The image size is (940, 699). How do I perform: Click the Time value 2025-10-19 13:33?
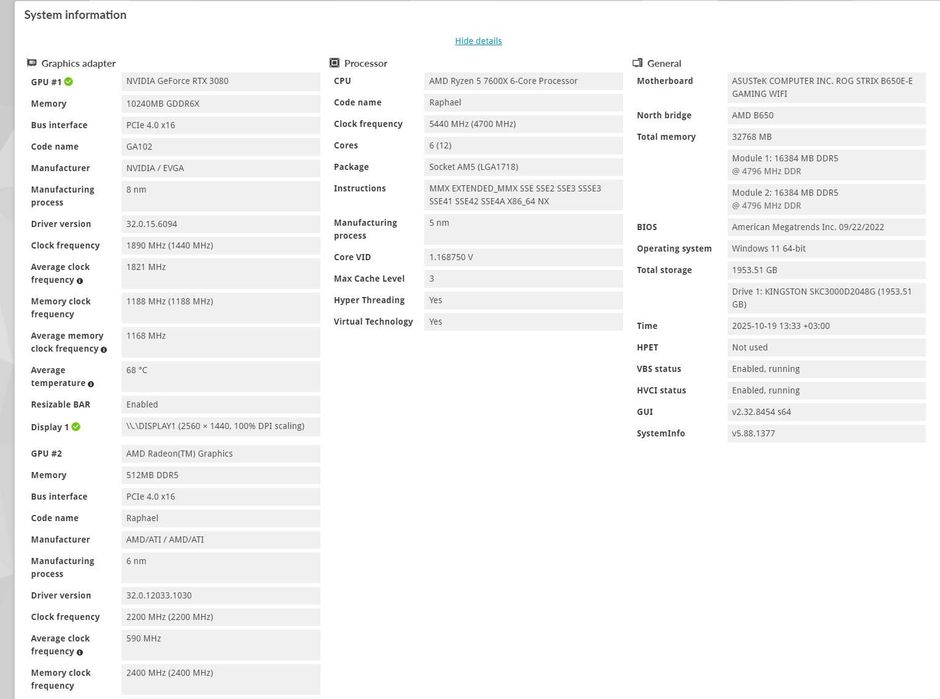pos(826,326)
